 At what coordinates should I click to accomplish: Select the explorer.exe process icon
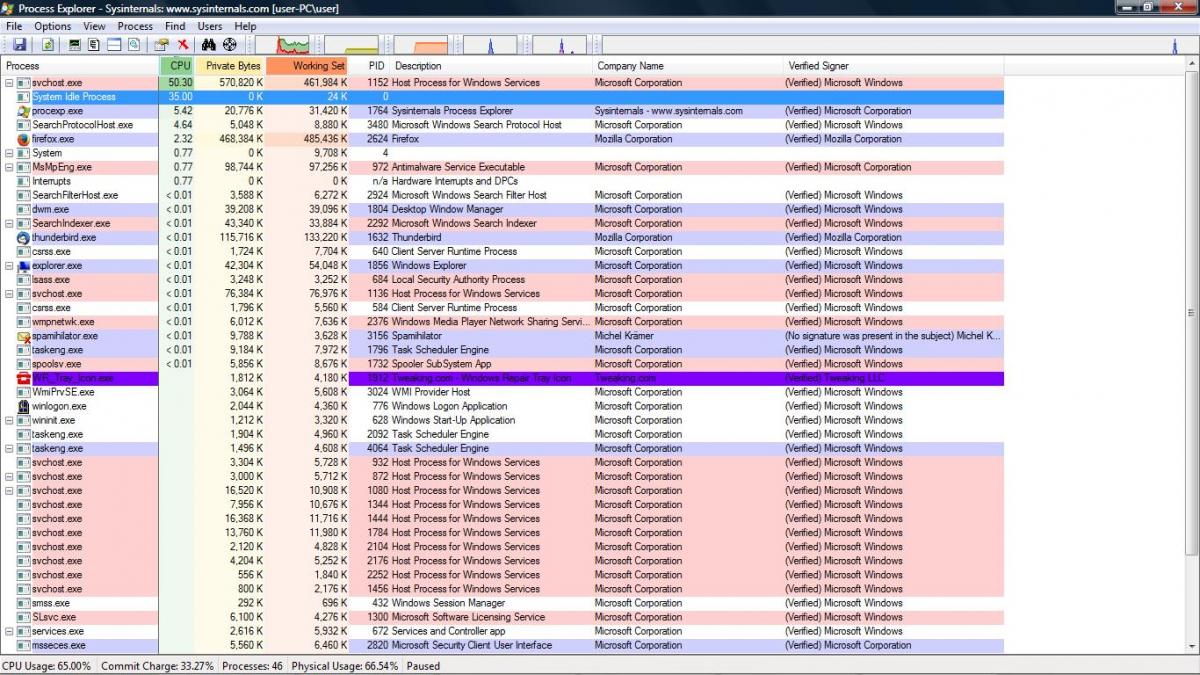pos(24,266)
